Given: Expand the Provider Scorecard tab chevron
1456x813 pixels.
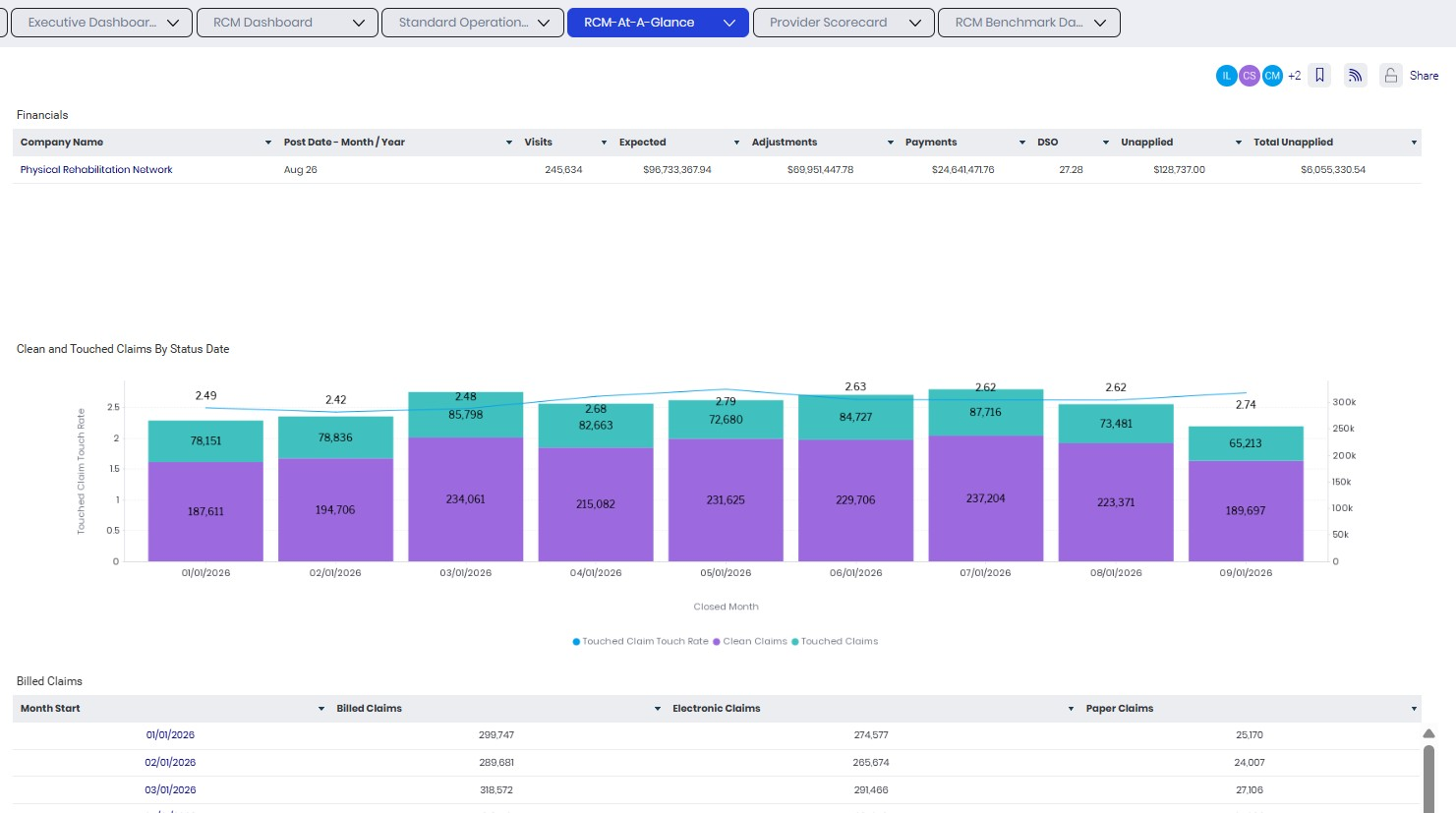Looking at the screenshot, I should (x=915, y=23).
